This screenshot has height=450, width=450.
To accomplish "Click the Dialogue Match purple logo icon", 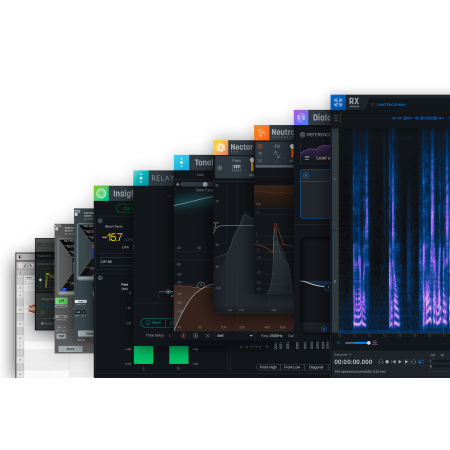I will (301, 117).
